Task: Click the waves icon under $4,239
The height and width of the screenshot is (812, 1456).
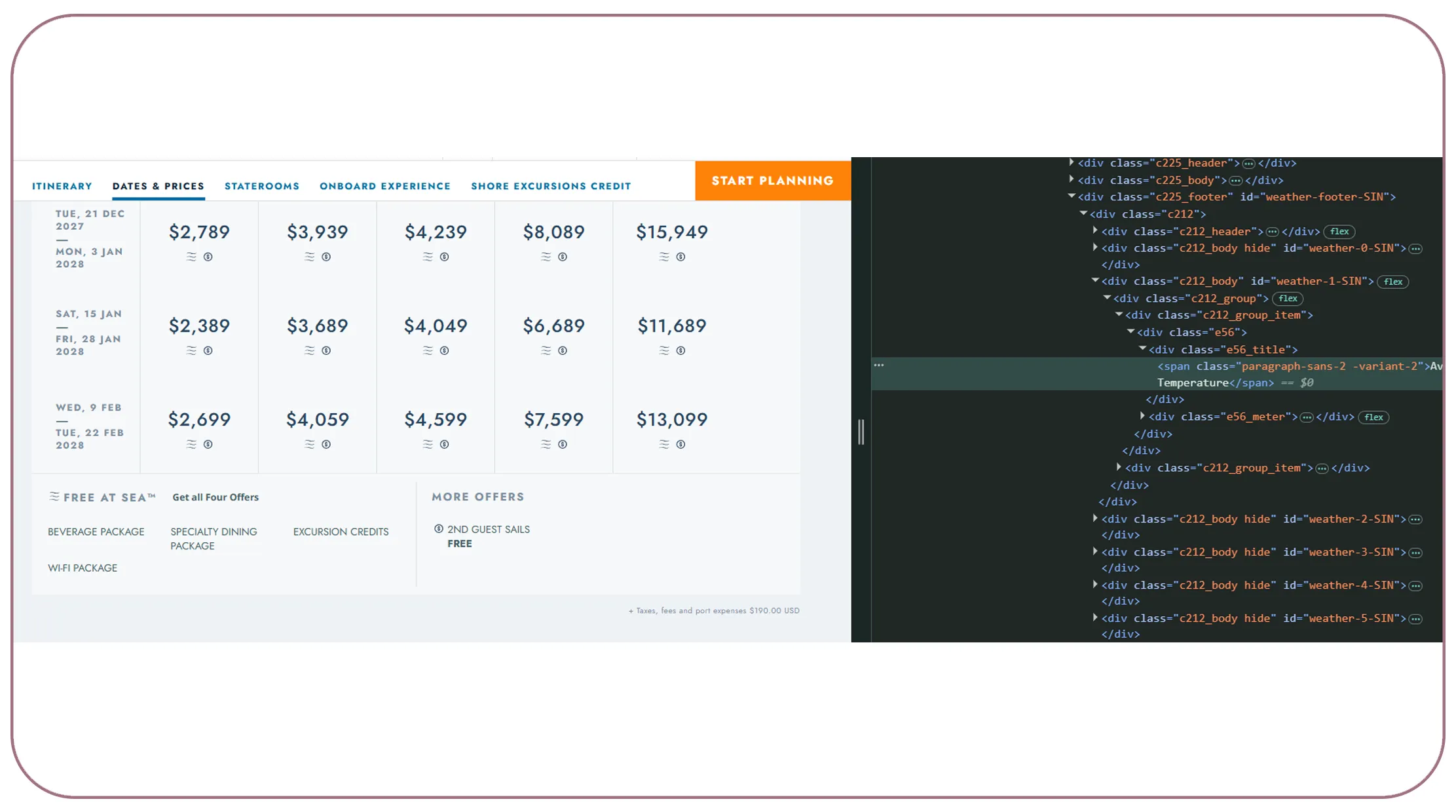Action: click(428, 257)
